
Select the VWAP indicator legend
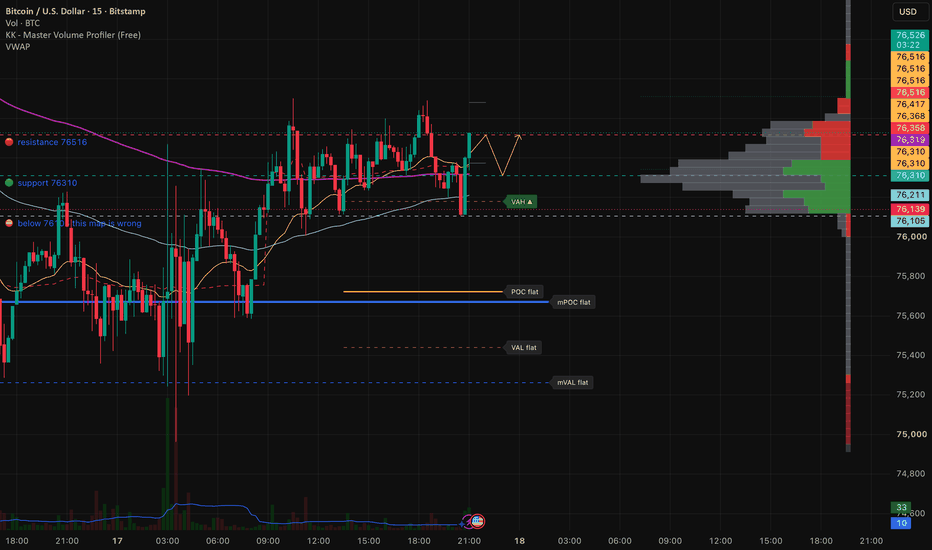tap(18, 47)
